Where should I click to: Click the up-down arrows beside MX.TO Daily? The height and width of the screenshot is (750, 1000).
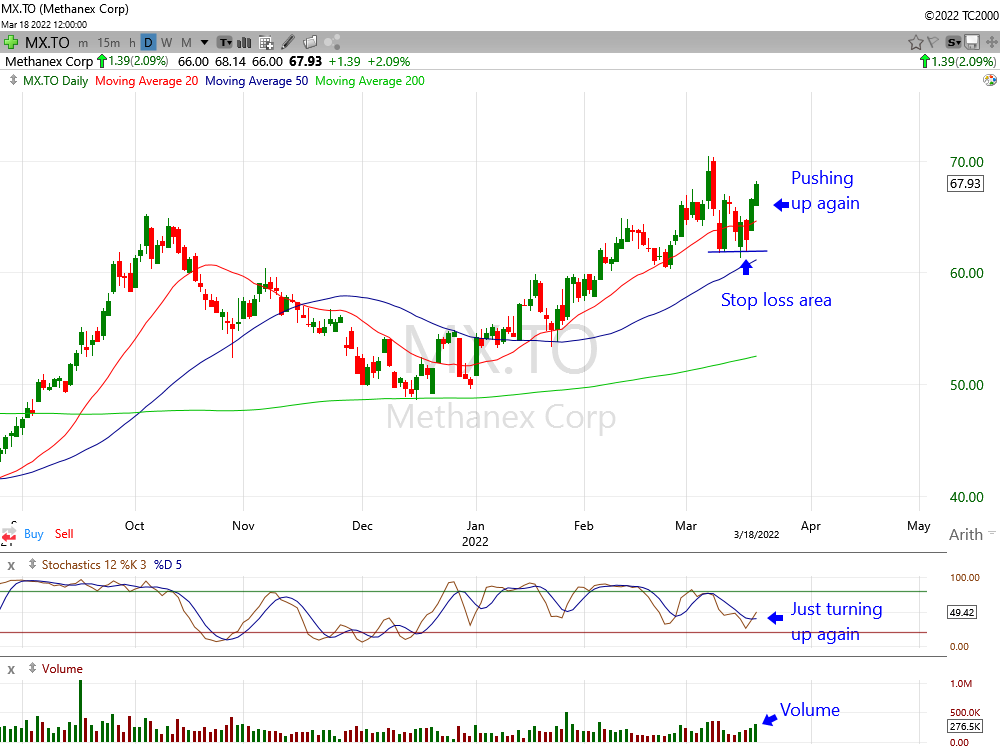13,80
